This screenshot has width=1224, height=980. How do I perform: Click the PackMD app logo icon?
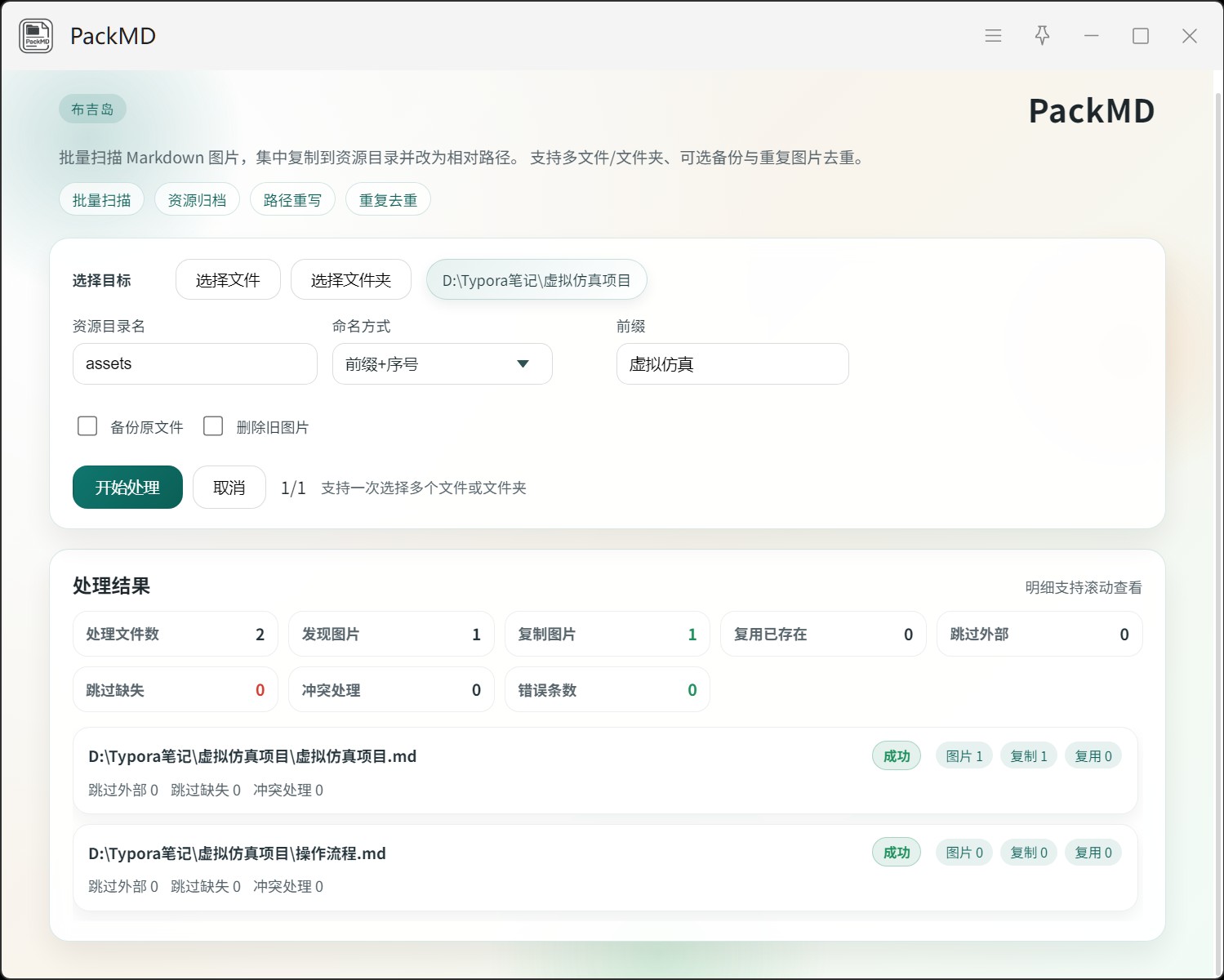(x=36, y=36)
